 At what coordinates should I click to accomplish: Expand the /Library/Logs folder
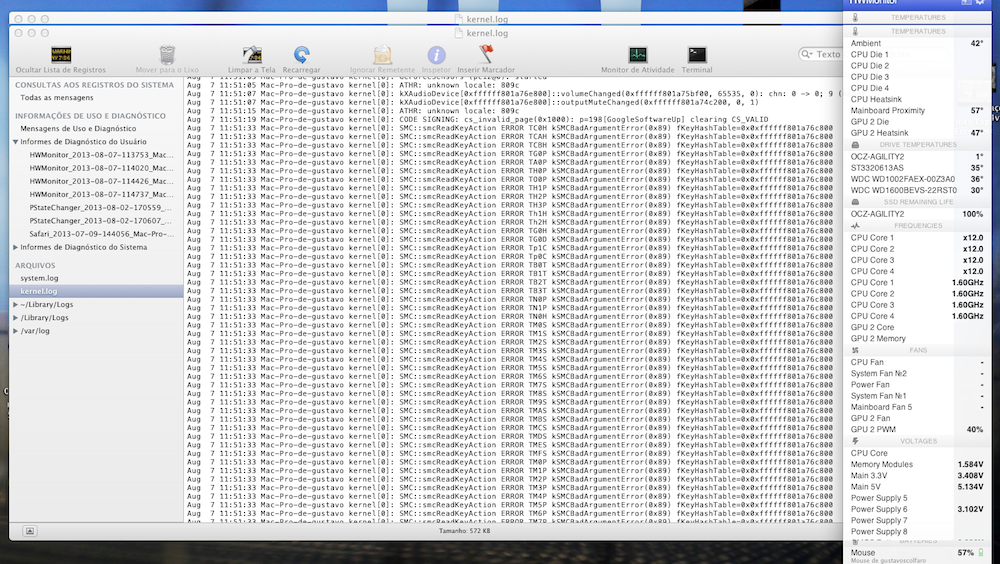[x=16, y=317]
